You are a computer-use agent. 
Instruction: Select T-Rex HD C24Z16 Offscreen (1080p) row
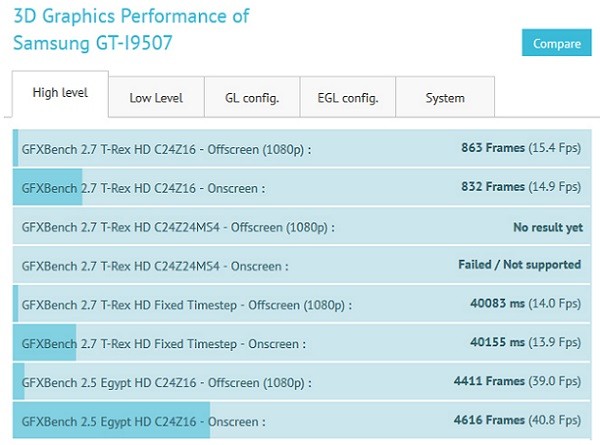tap(302, 148)
